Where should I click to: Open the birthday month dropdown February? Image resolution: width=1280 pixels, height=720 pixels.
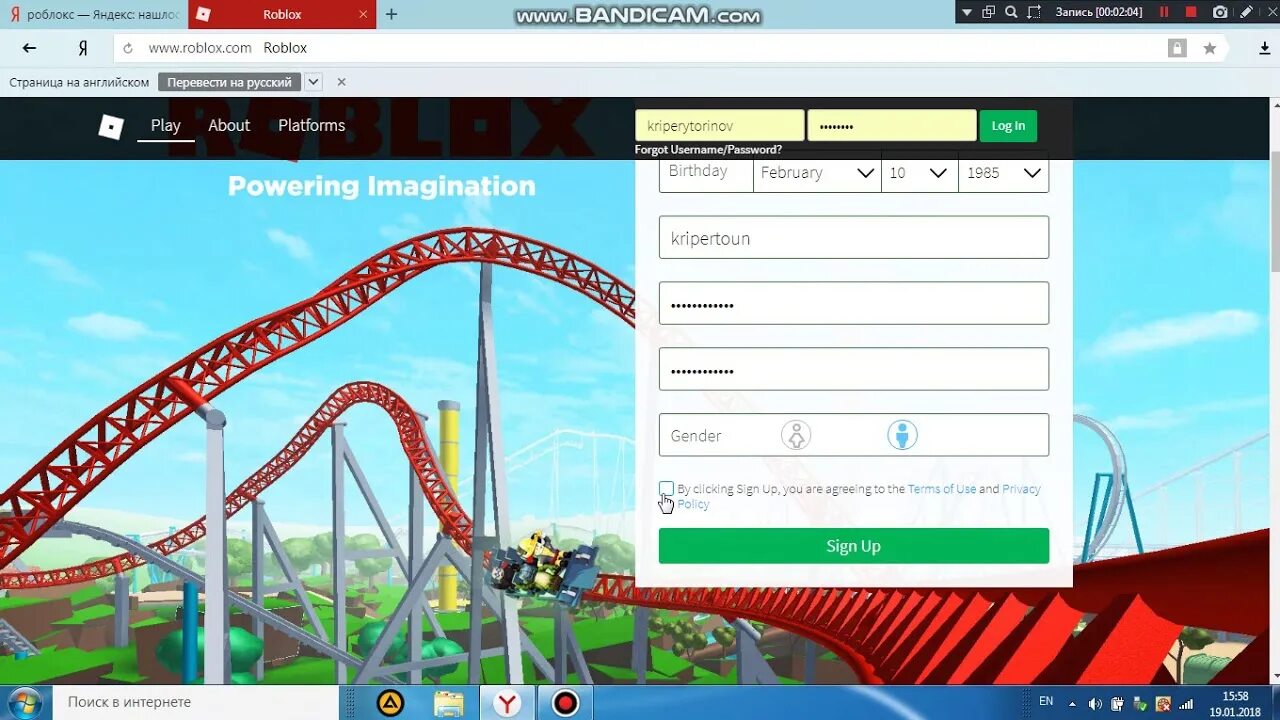pyautogui.click(x=817, y=173)
